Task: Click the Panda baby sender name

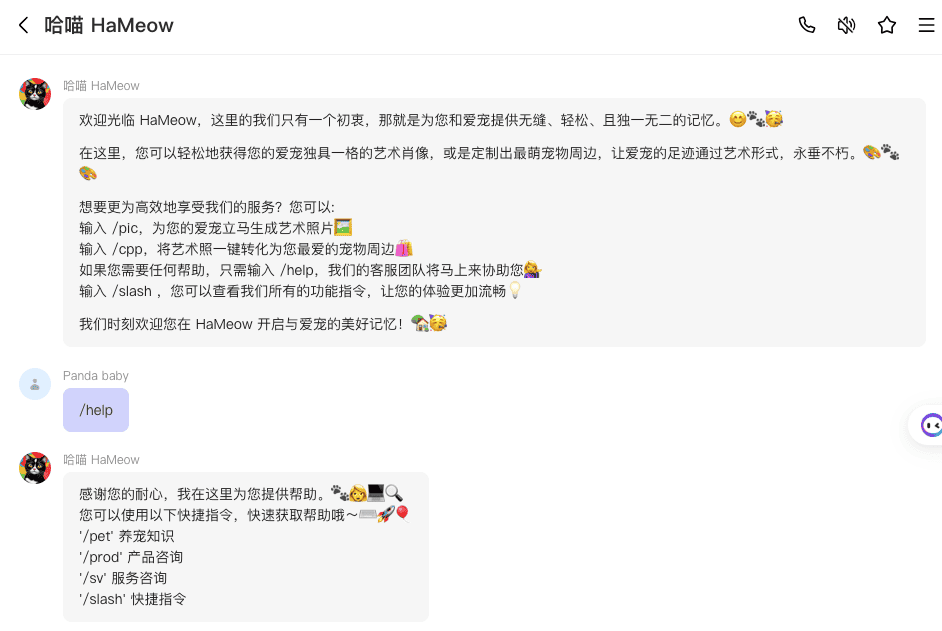Action: coord(96,376)
